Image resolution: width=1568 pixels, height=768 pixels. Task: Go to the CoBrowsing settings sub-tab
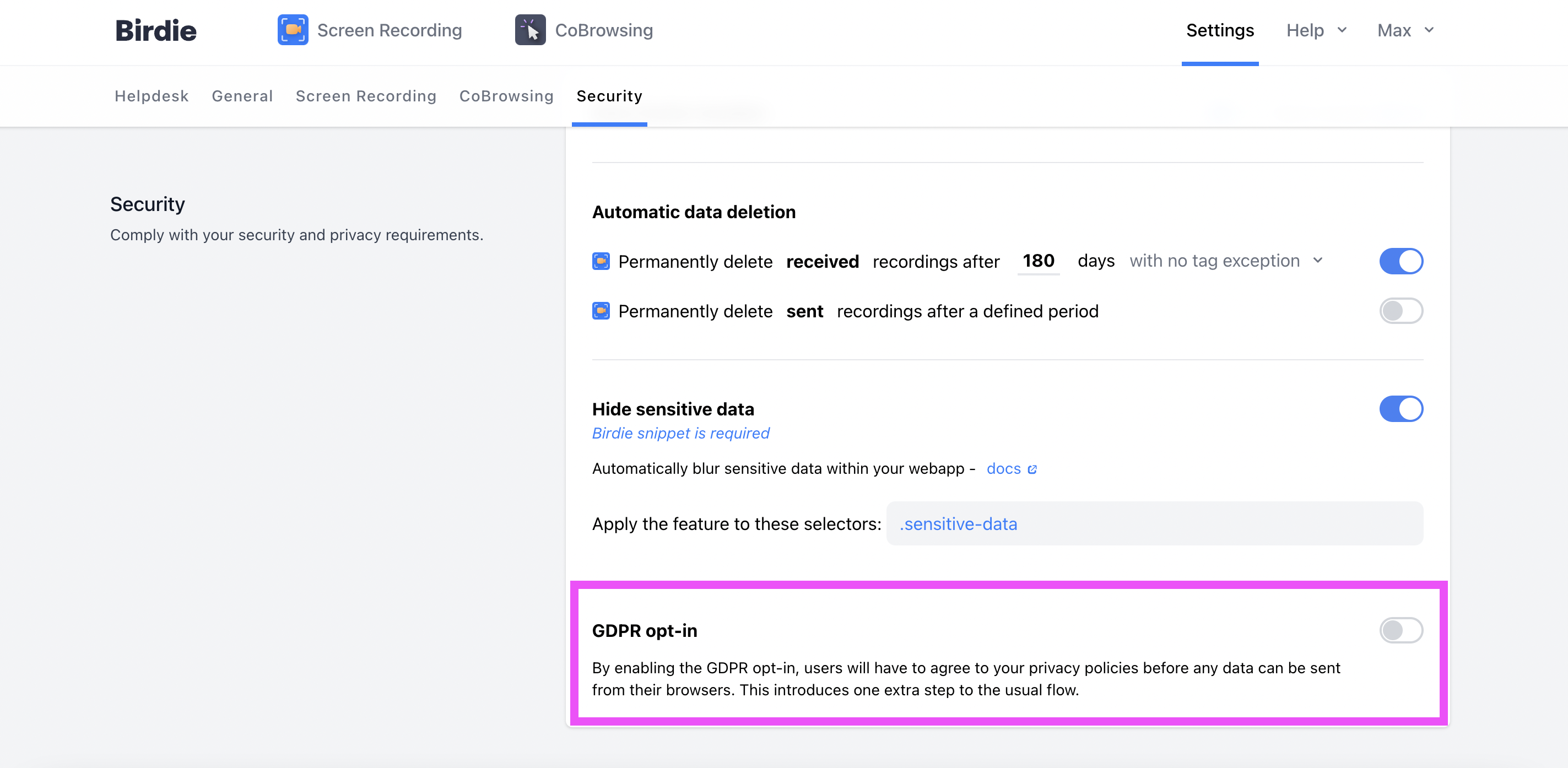point(506,96)
